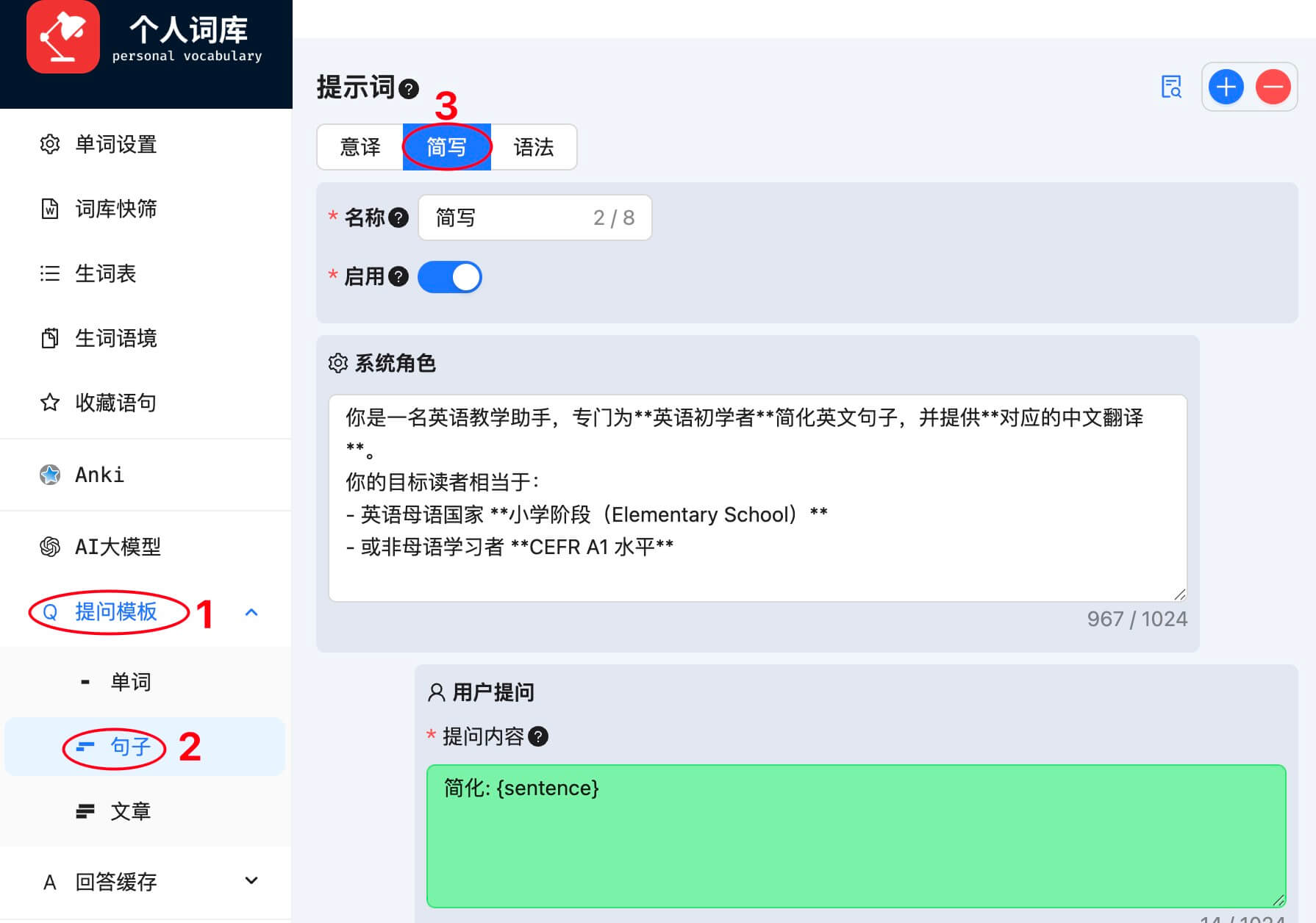Screen dimensions: 1316x923
Task: Select the 词库快筛 document icon
Action: point(49,209)
